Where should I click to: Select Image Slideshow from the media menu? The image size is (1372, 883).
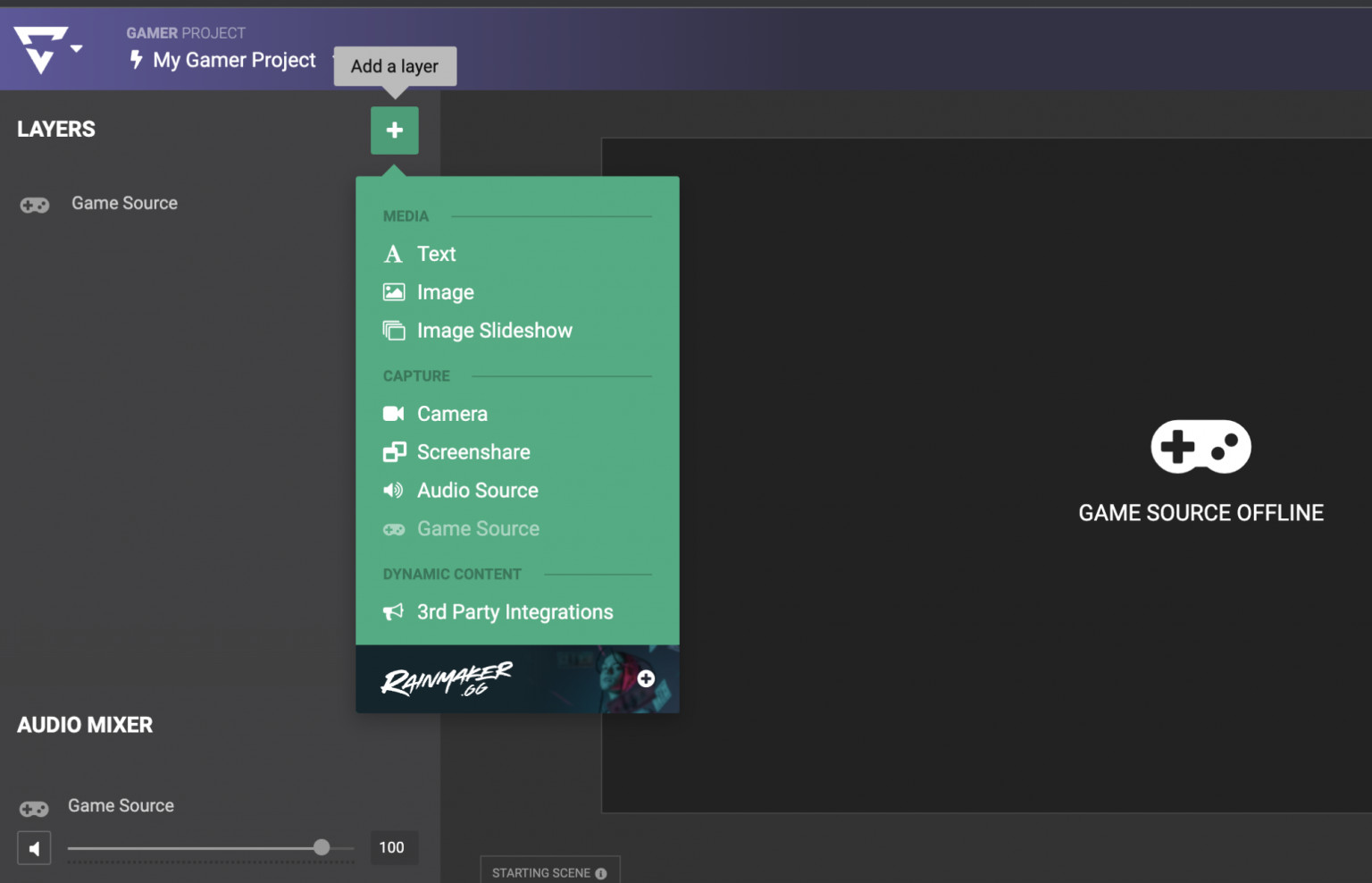[495, 331]
